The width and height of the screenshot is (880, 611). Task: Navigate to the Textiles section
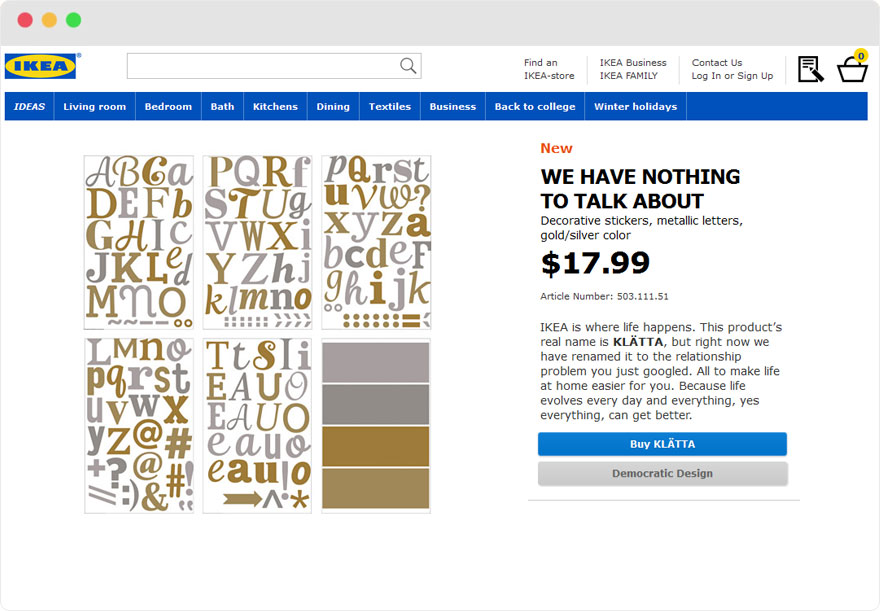point(389,107)
